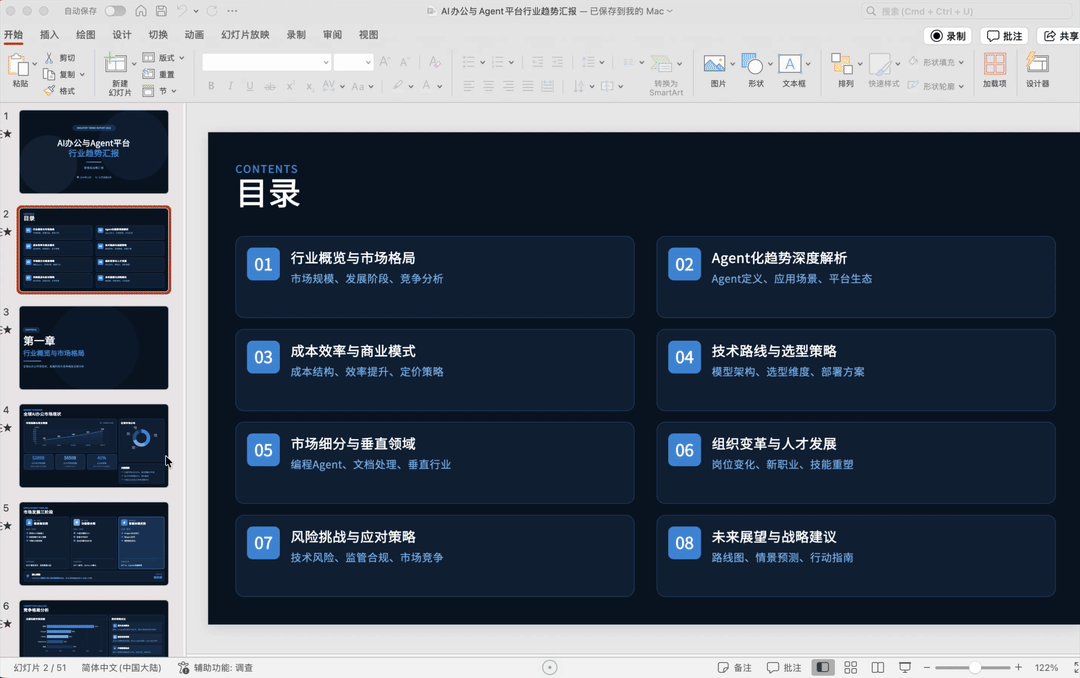Click the zoom out minus button
The image size is (1080, 678).
coord(926,668)
